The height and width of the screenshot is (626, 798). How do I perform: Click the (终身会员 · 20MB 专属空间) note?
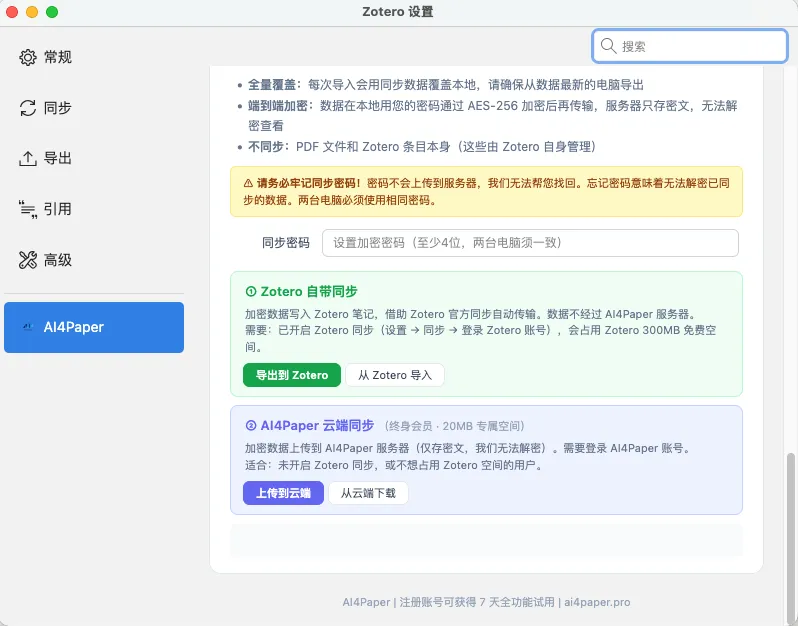tap(454, 426)
